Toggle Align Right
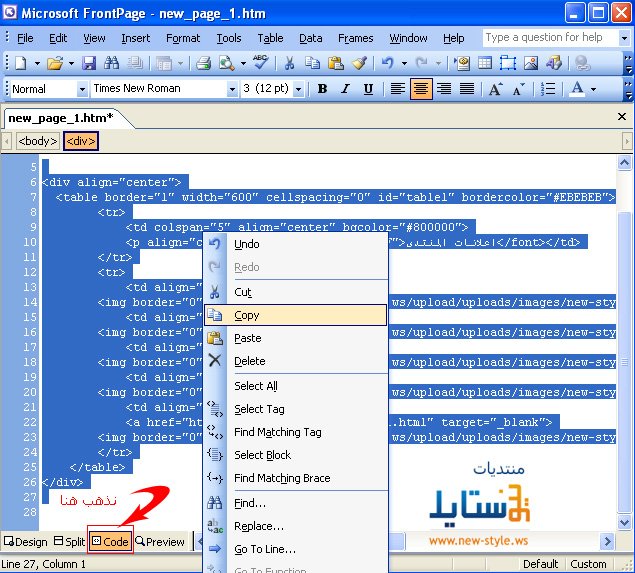Screen dimensions: 635x573 coord(444,89)
